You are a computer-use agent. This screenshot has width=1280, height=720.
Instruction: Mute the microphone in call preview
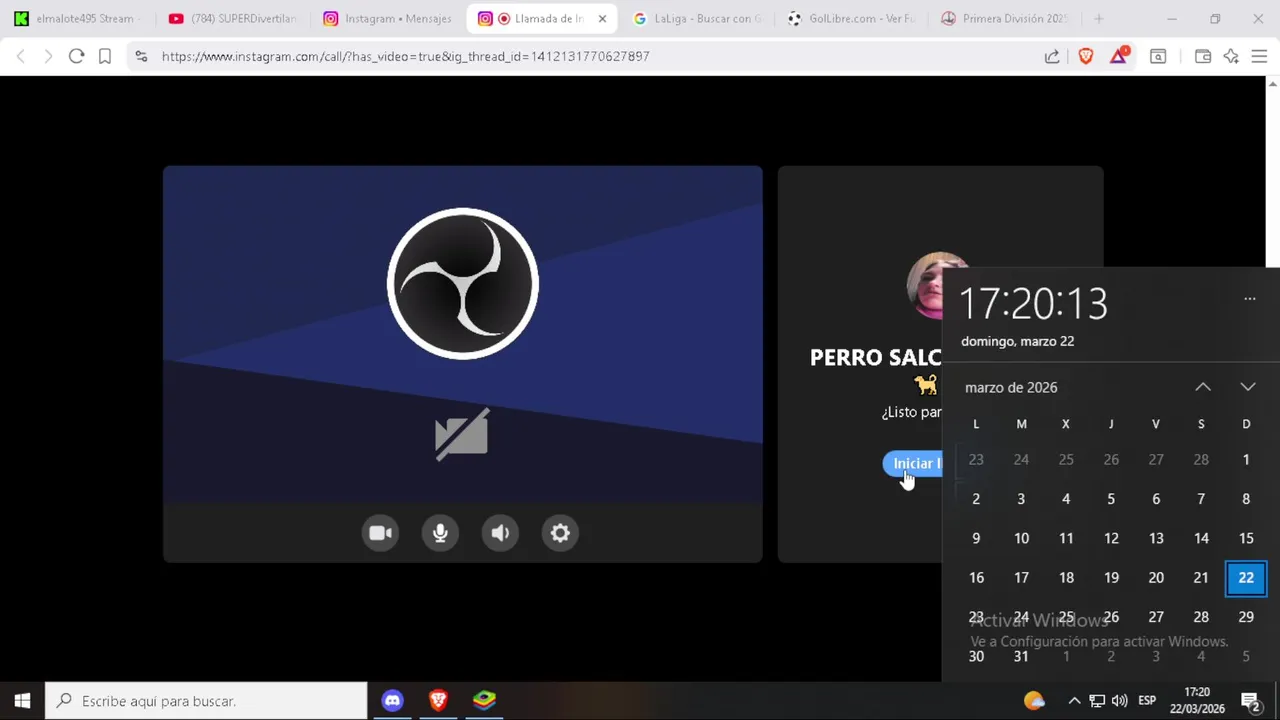point(440,533)
